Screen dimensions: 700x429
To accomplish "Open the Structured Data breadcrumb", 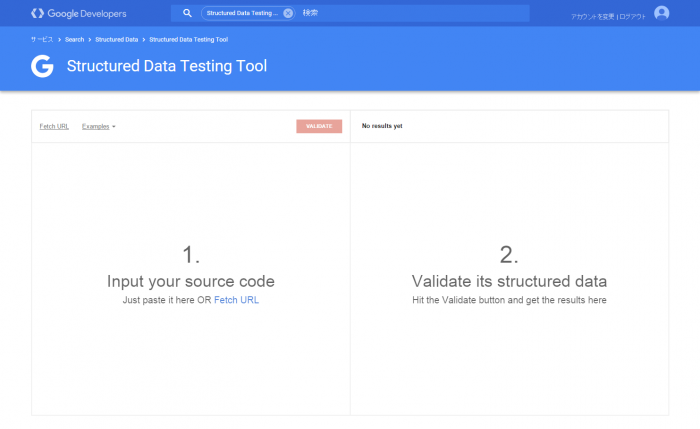I will point(117,39).
